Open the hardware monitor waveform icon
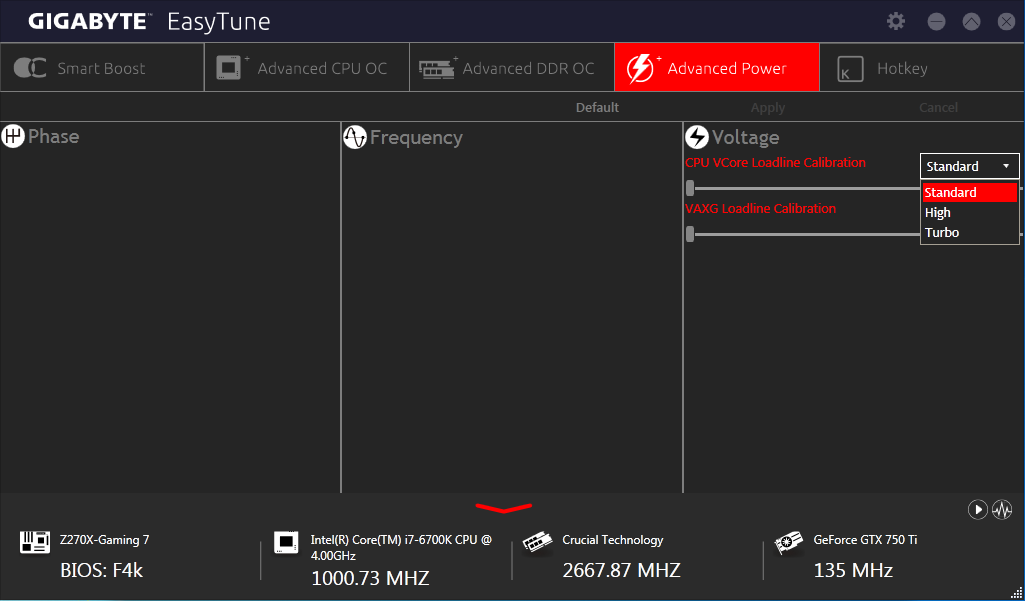1025x601 pixels. tap(1002, 509)
